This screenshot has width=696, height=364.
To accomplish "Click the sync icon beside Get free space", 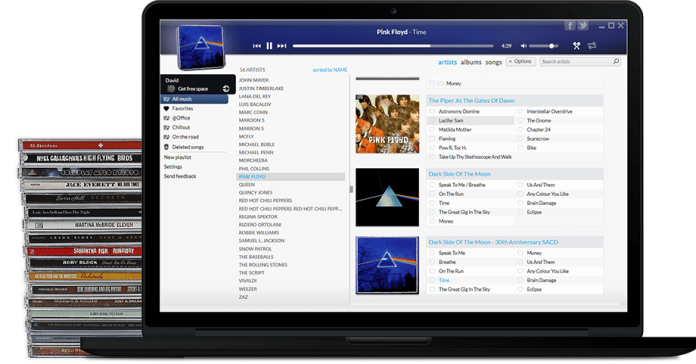I will pos(226,89).
